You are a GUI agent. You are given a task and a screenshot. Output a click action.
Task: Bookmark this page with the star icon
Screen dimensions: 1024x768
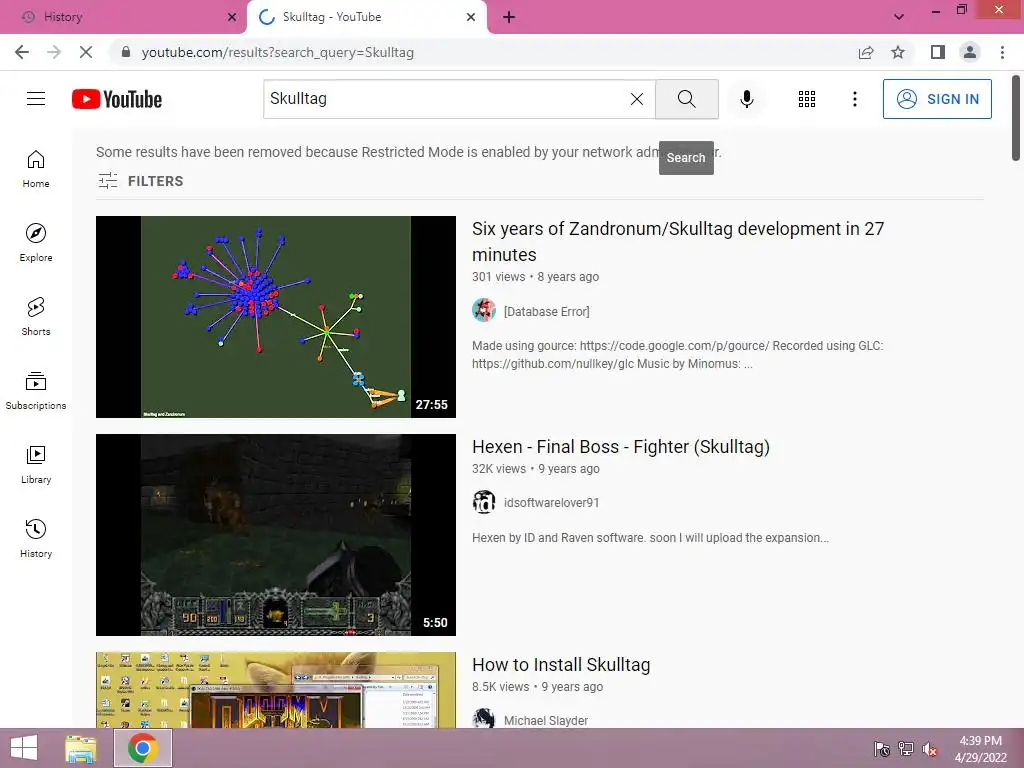click(898, 52)
